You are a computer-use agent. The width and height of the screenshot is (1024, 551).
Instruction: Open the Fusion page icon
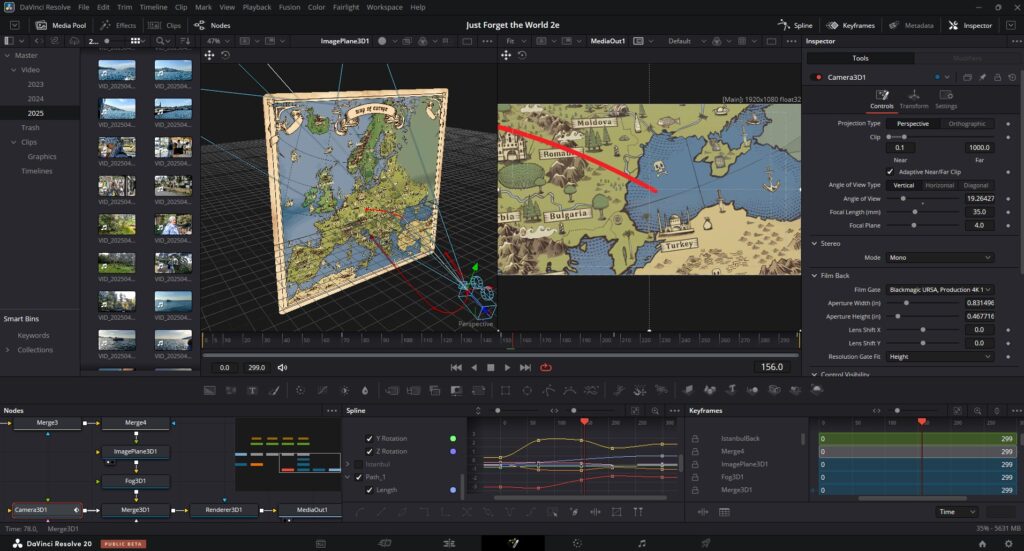513,543
